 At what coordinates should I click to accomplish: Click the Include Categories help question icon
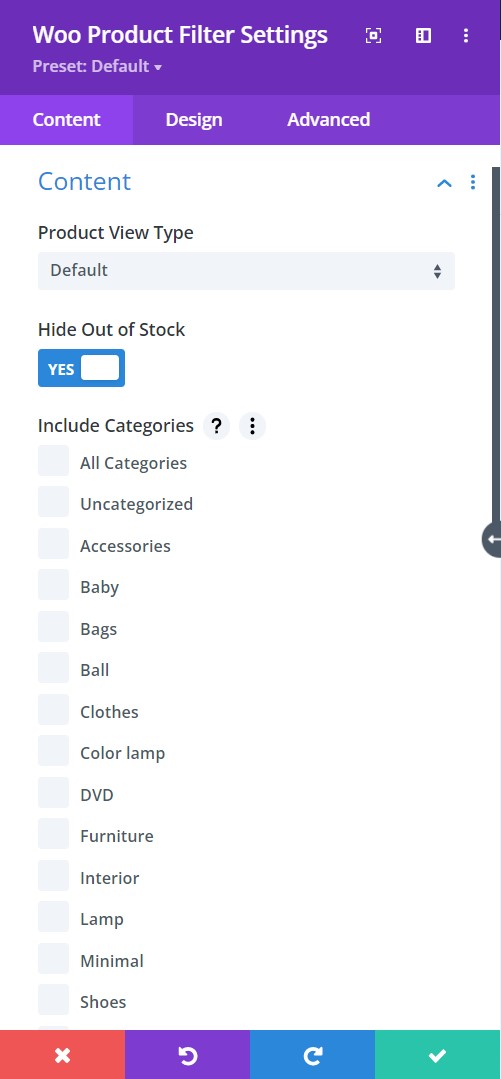(x=216, y=426)
